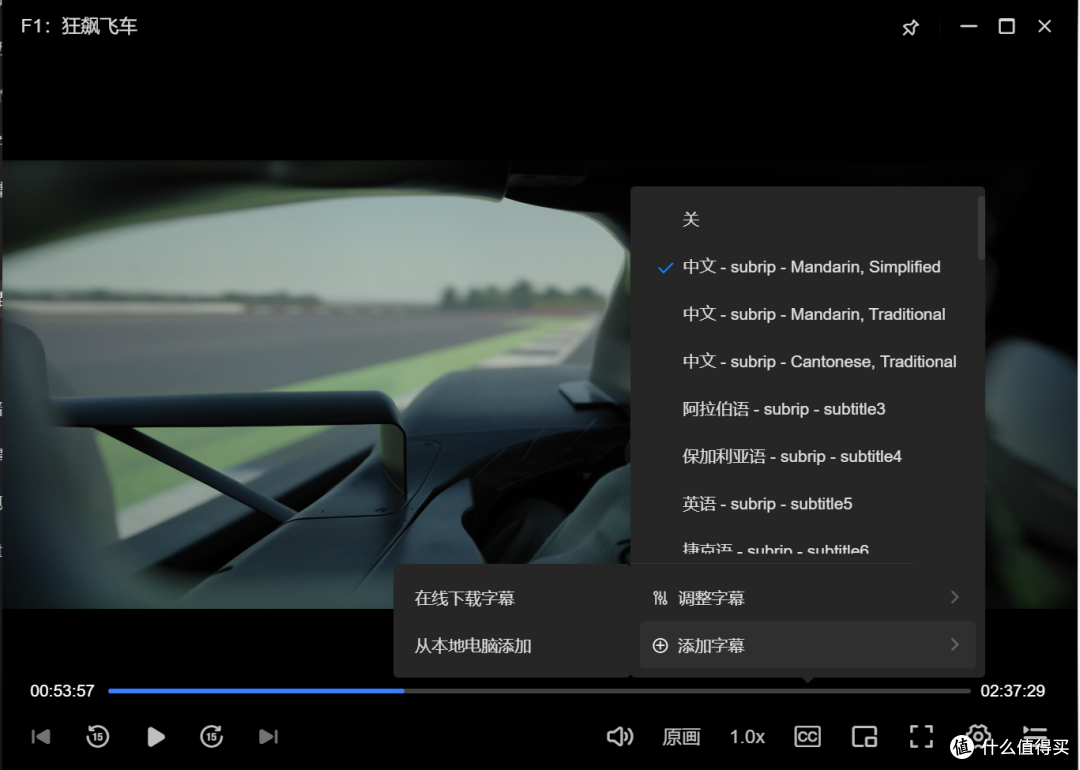Viewport: 1080px width, 770px height.
Task: Play the video
Action: tap(156, 737)
